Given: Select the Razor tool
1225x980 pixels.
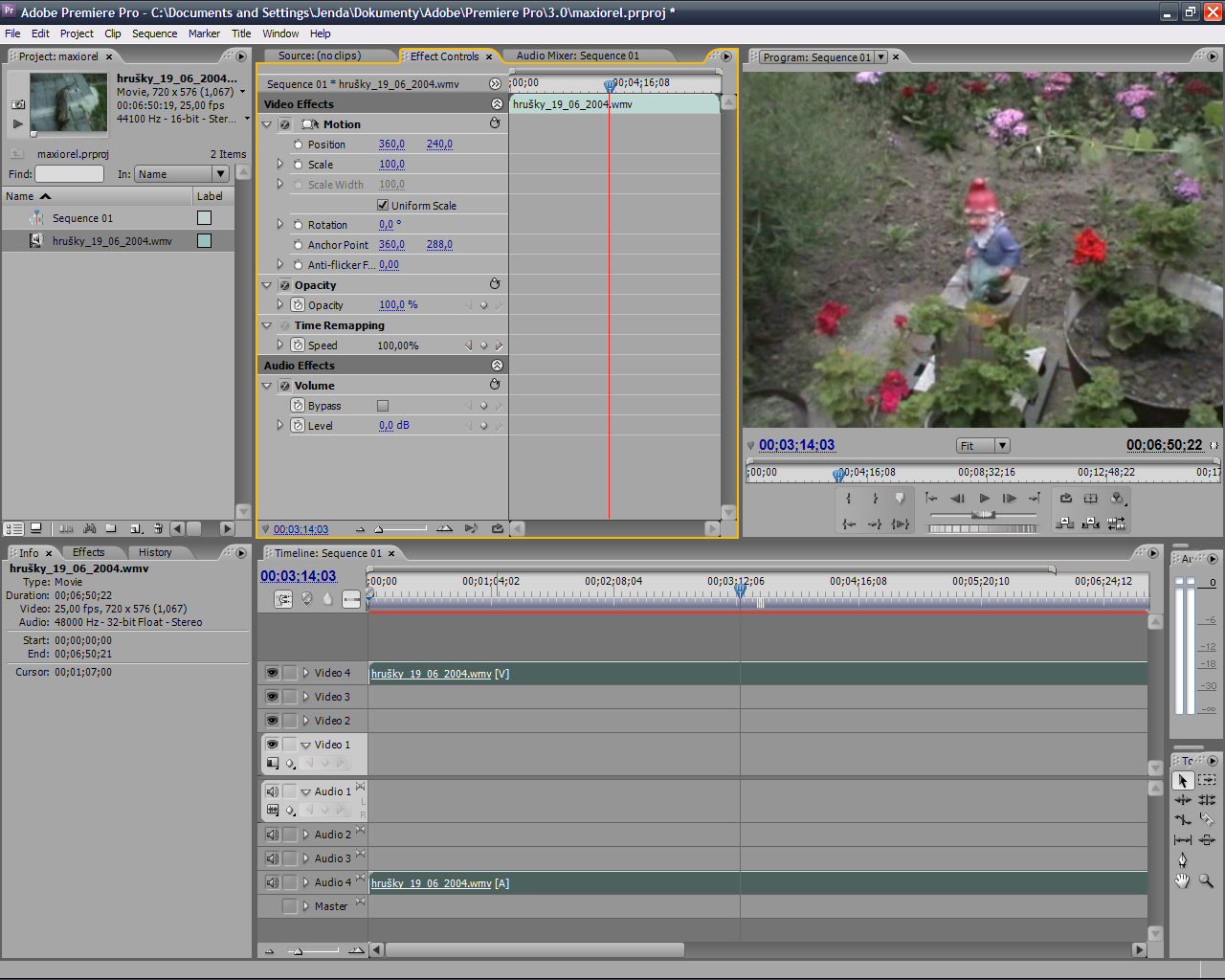Looking at the screenshot, I should [x=1207, y=819].
